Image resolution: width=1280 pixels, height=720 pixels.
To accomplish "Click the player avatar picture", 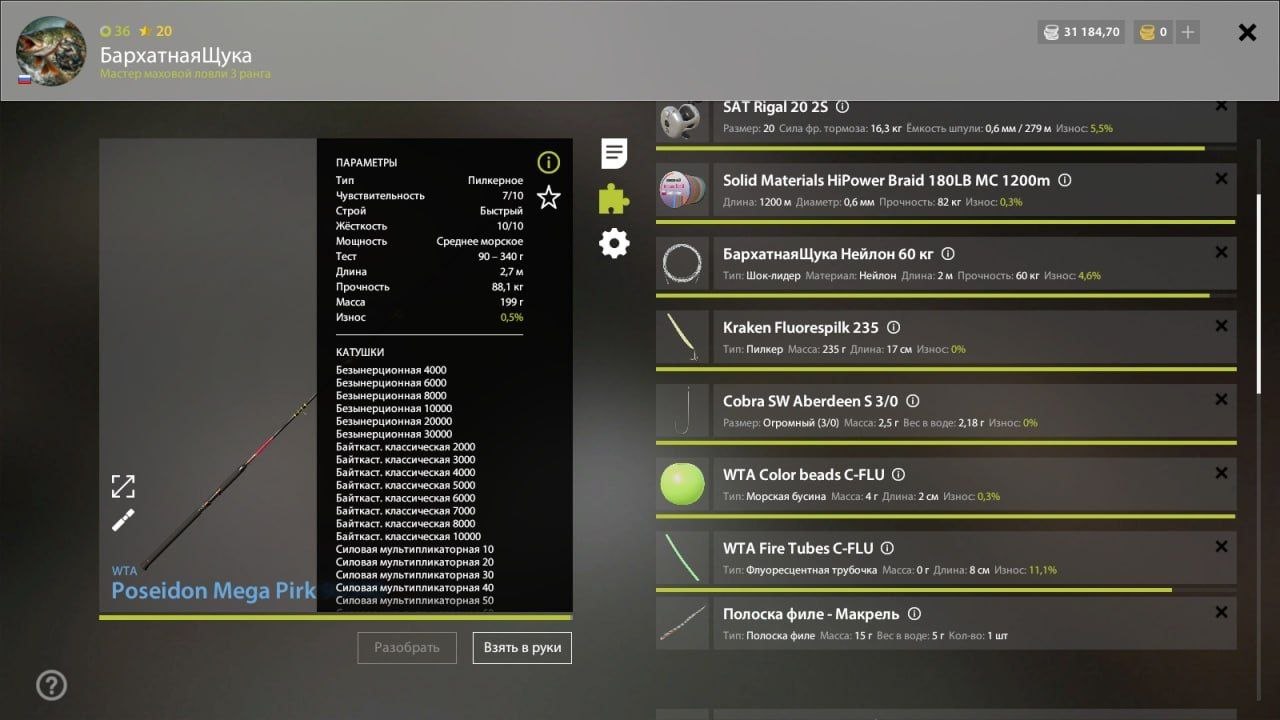I will pos(51,50).
